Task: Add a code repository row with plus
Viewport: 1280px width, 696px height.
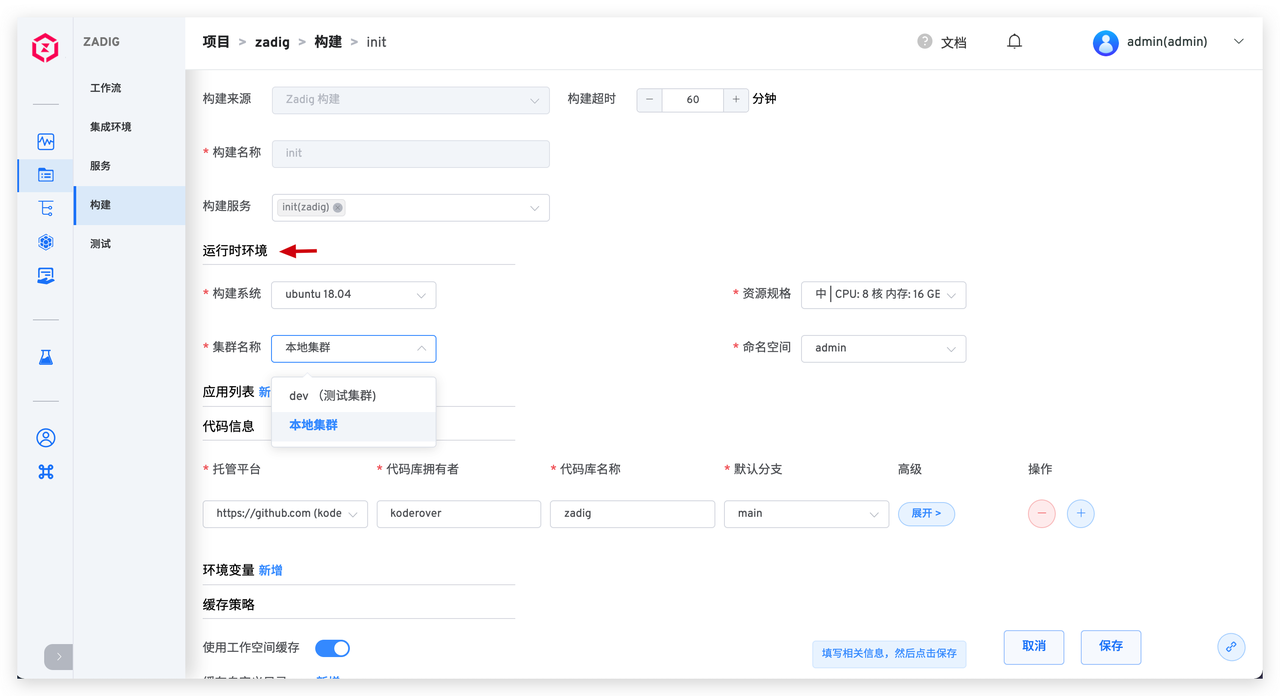Action: [x=1080, y=514]
